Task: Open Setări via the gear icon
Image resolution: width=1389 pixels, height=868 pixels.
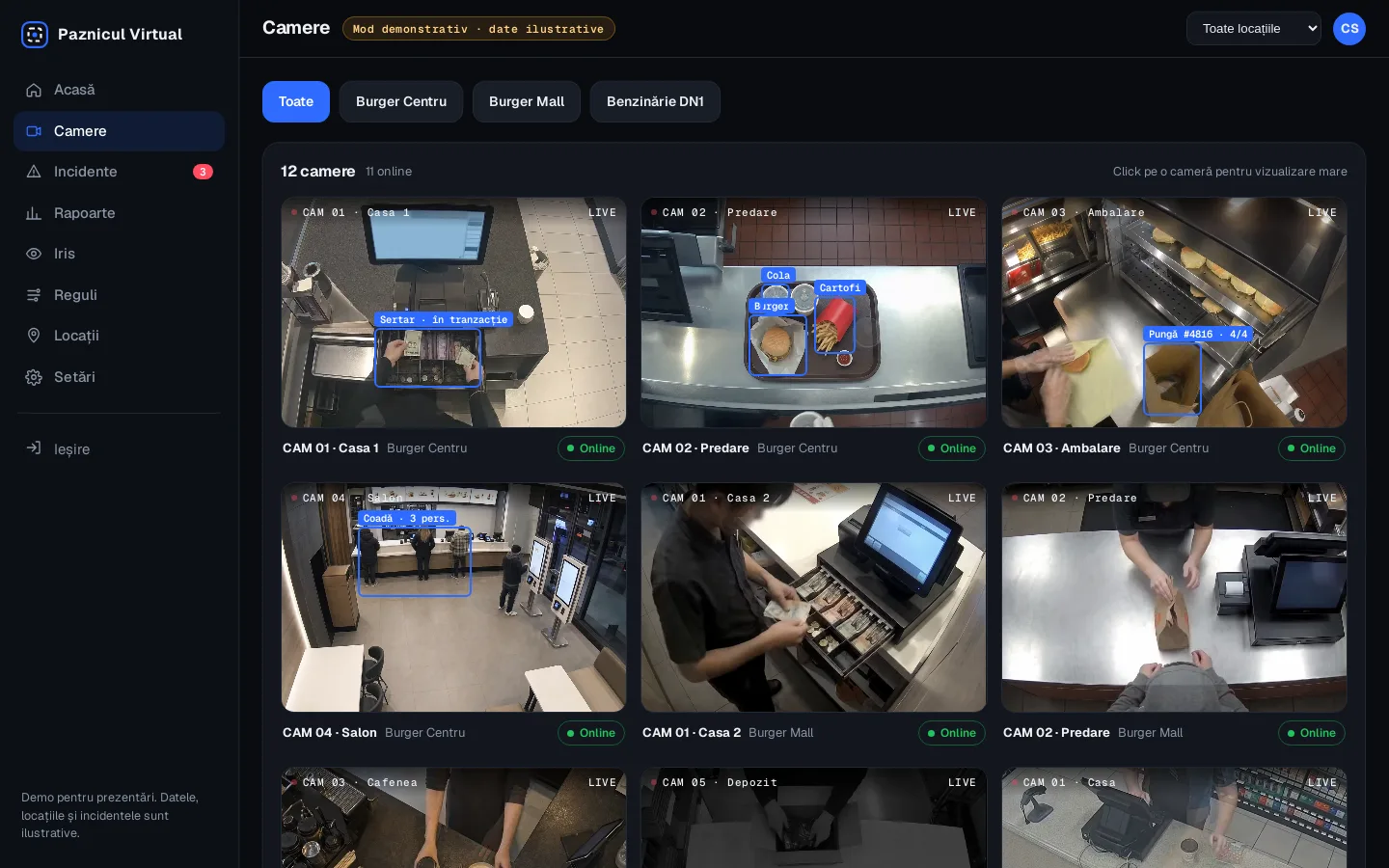Action: pos(34,377)
